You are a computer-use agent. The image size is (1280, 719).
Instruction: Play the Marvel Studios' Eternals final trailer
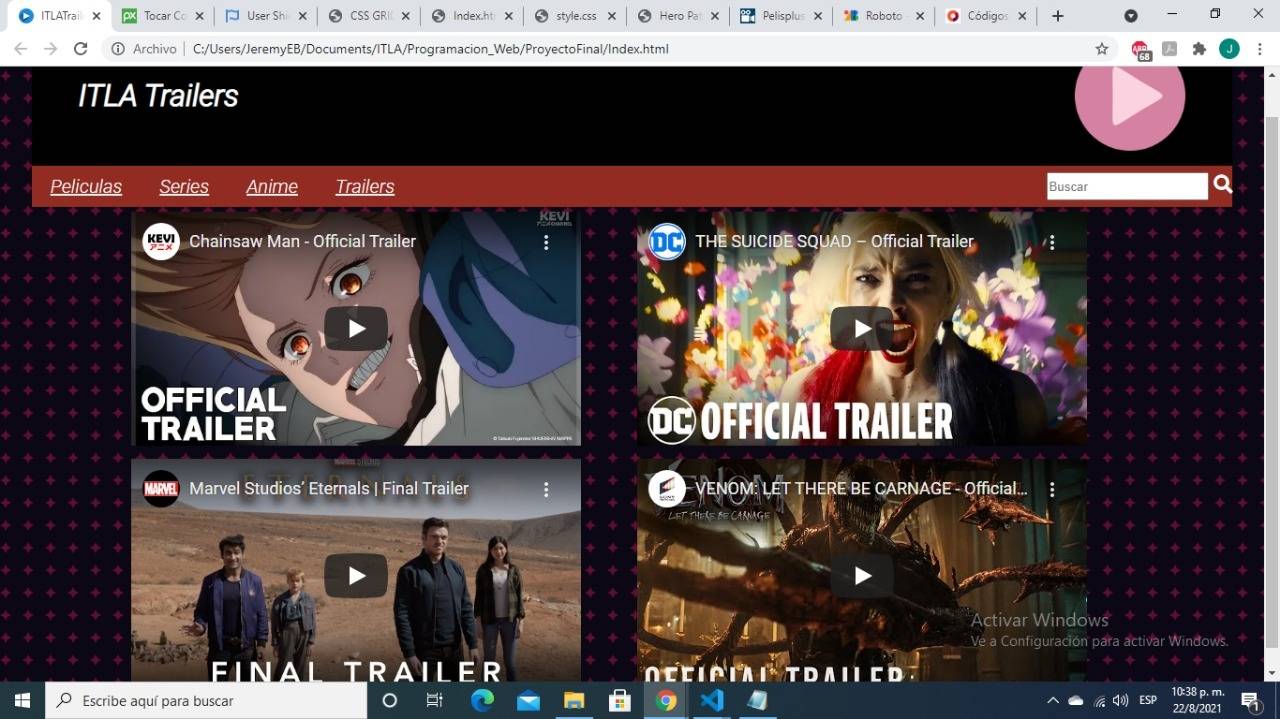[356, 576]
